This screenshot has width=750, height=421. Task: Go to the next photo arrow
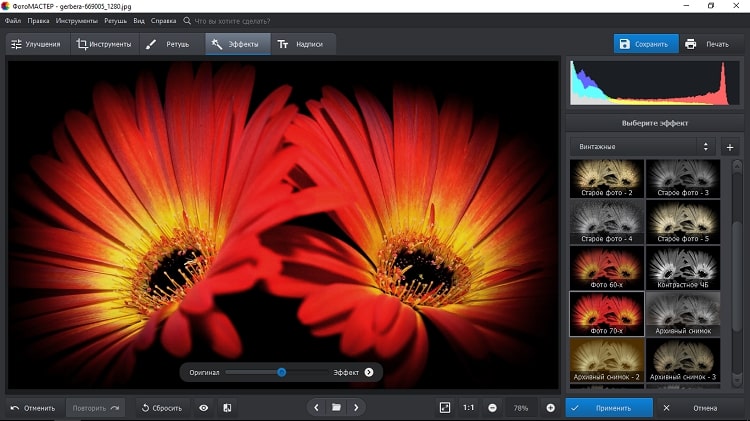356,408
